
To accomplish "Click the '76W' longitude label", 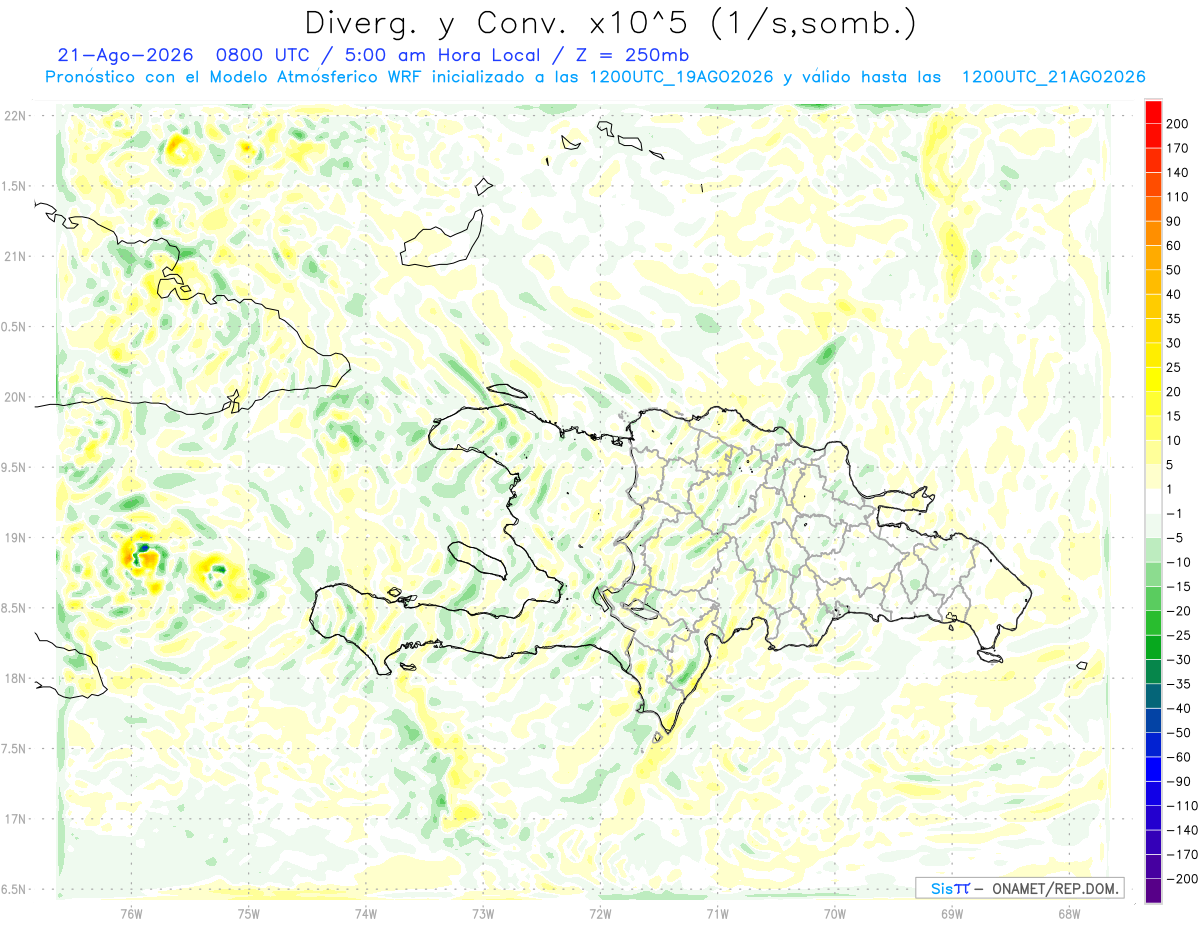I will click(131, 913).
